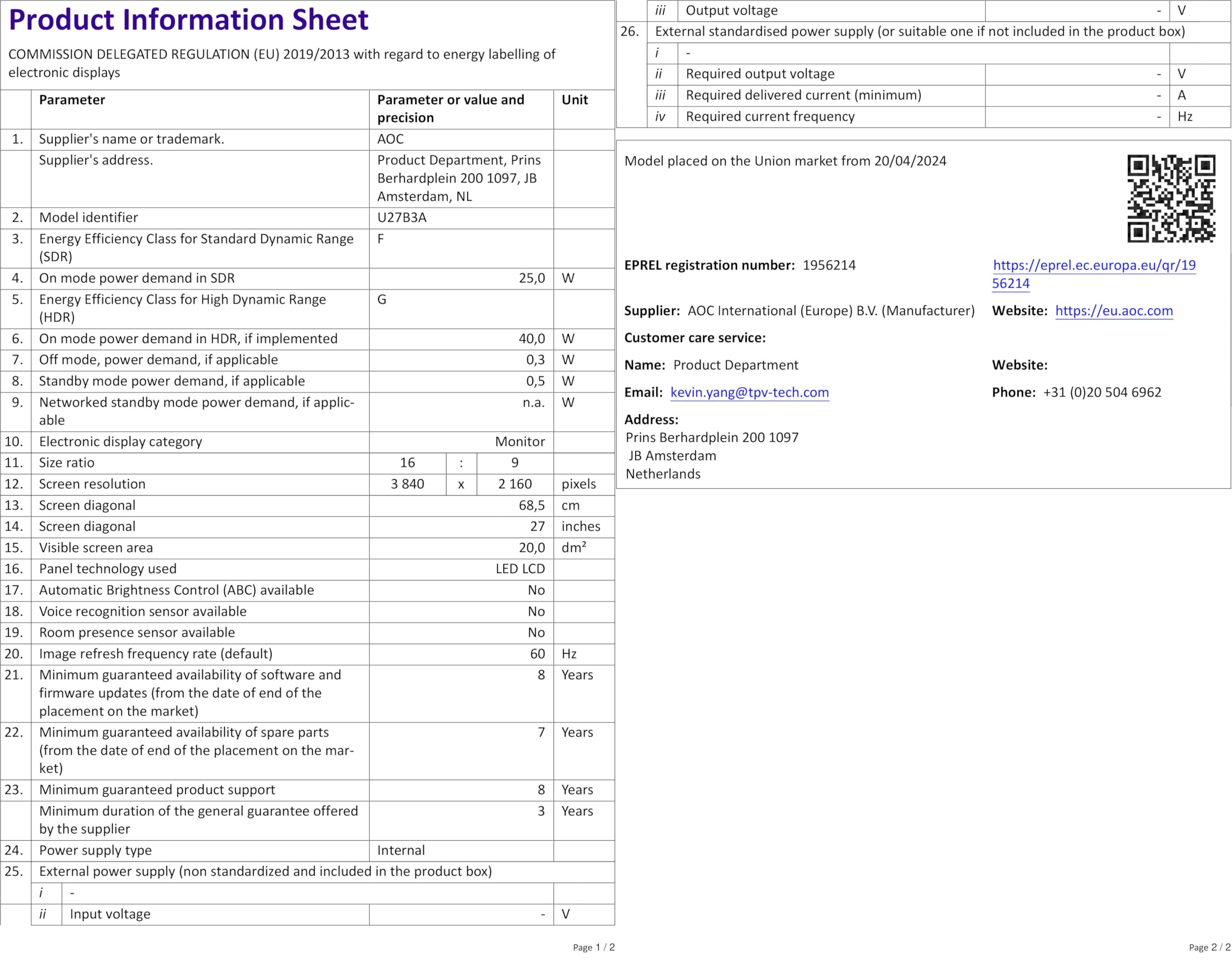
Task: Click the Page 1 / 2 footer label
Action: (593, 947)
